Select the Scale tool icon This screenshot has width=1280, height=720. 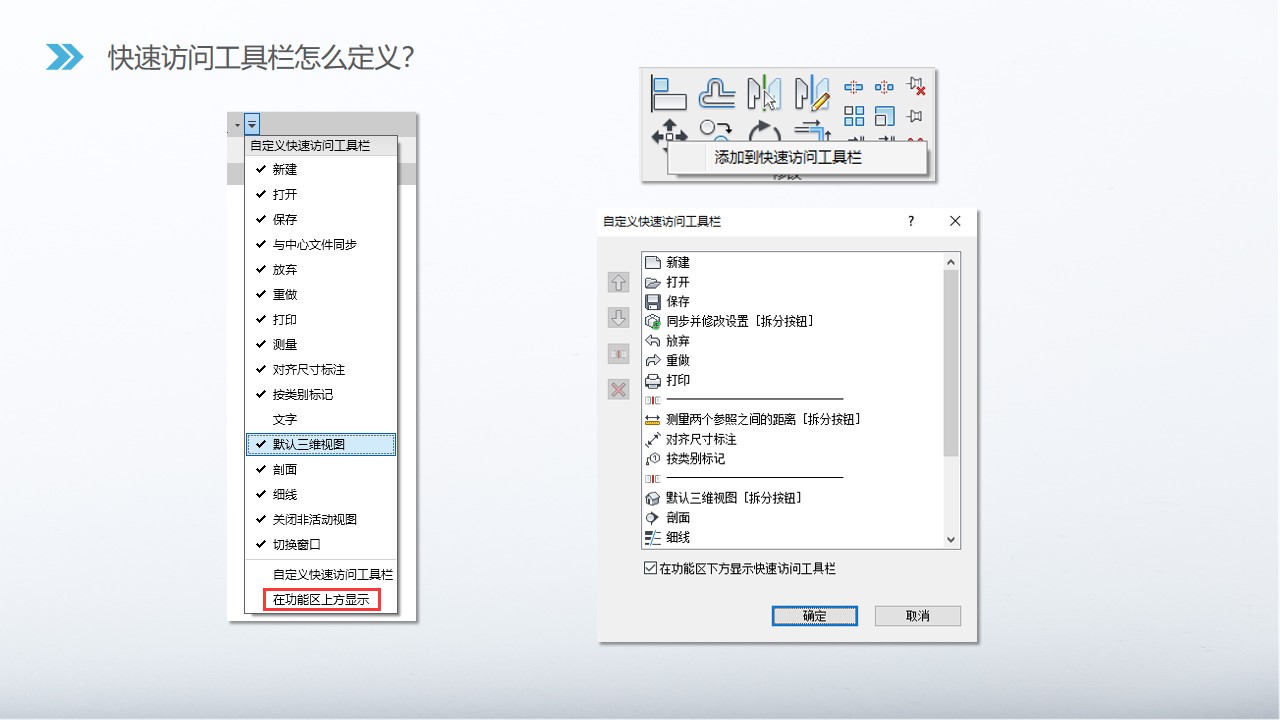[x=884, y=116]
